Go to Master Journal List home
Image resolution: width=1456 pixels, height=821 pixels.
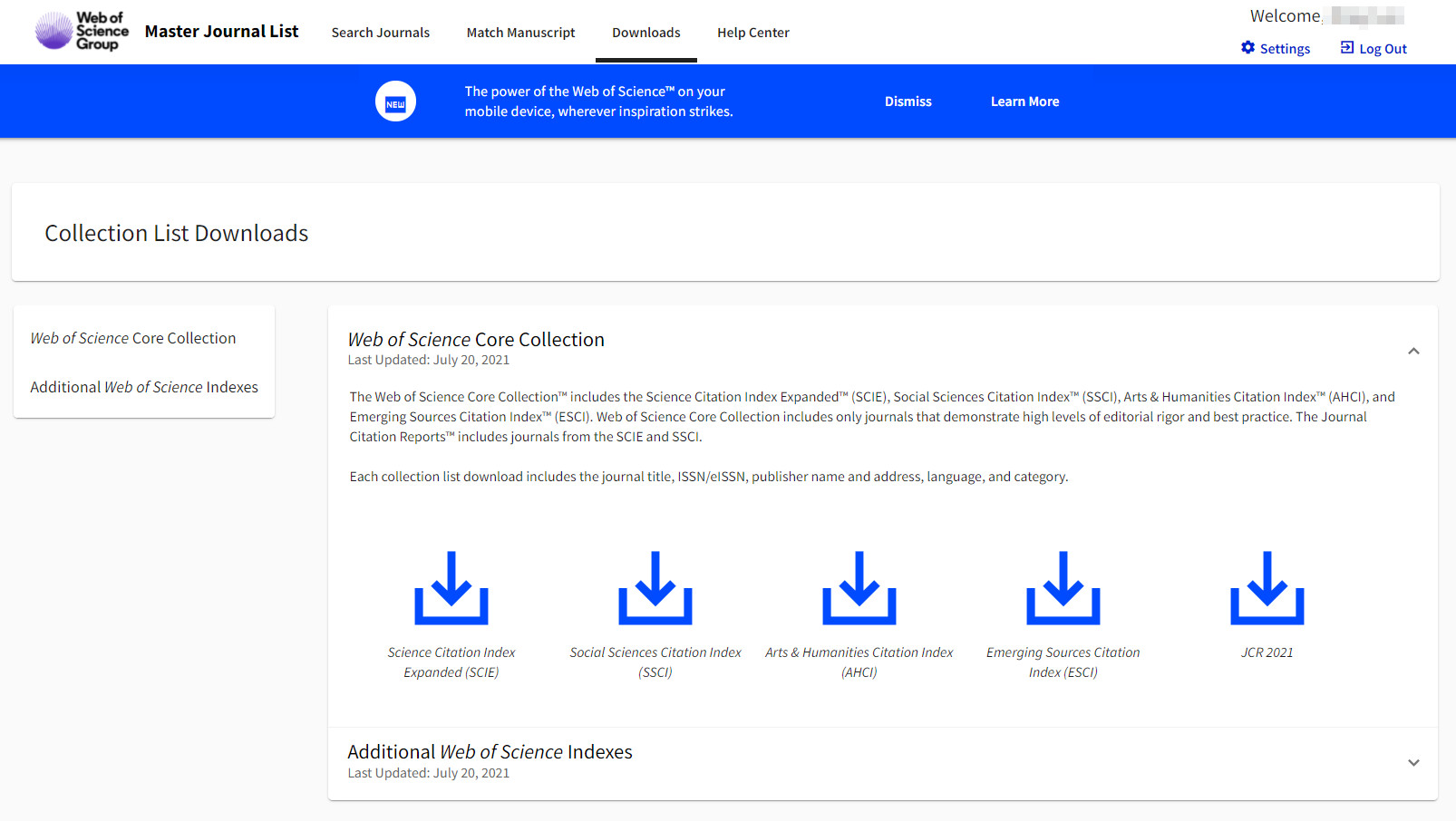221,32
